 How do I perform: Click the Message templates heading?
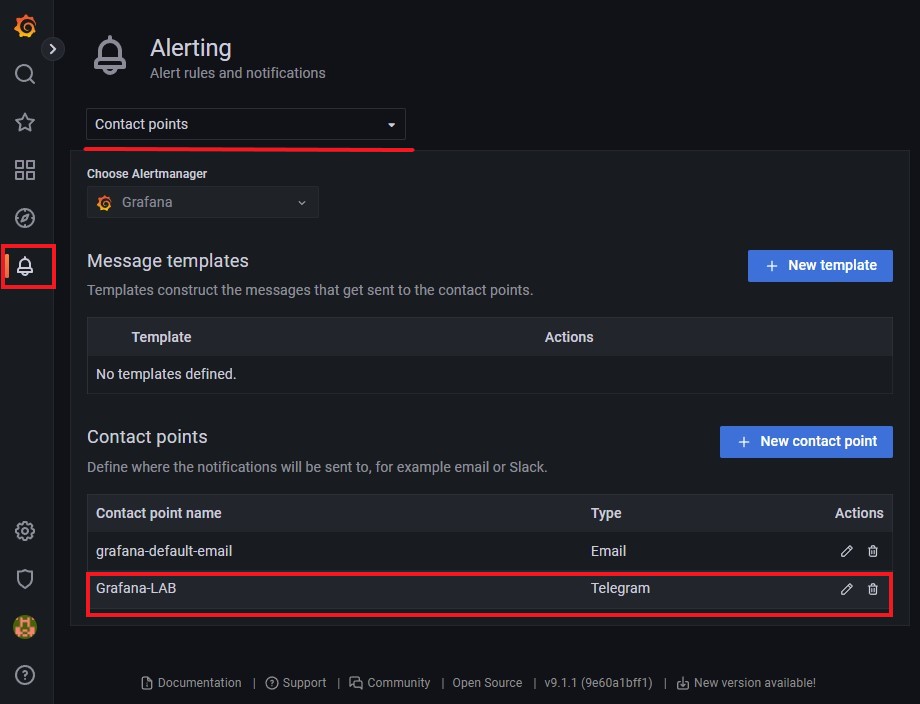(x=168, y=260)
